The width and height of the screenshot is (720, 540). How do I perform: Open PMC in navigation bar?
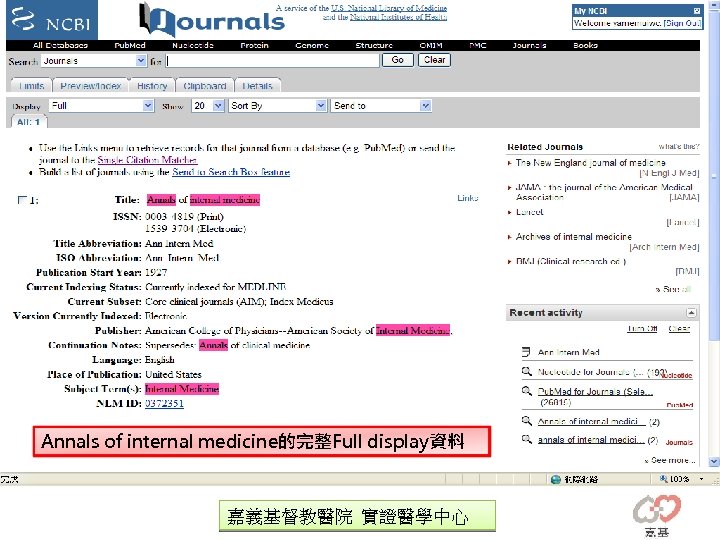pos(478,45)
